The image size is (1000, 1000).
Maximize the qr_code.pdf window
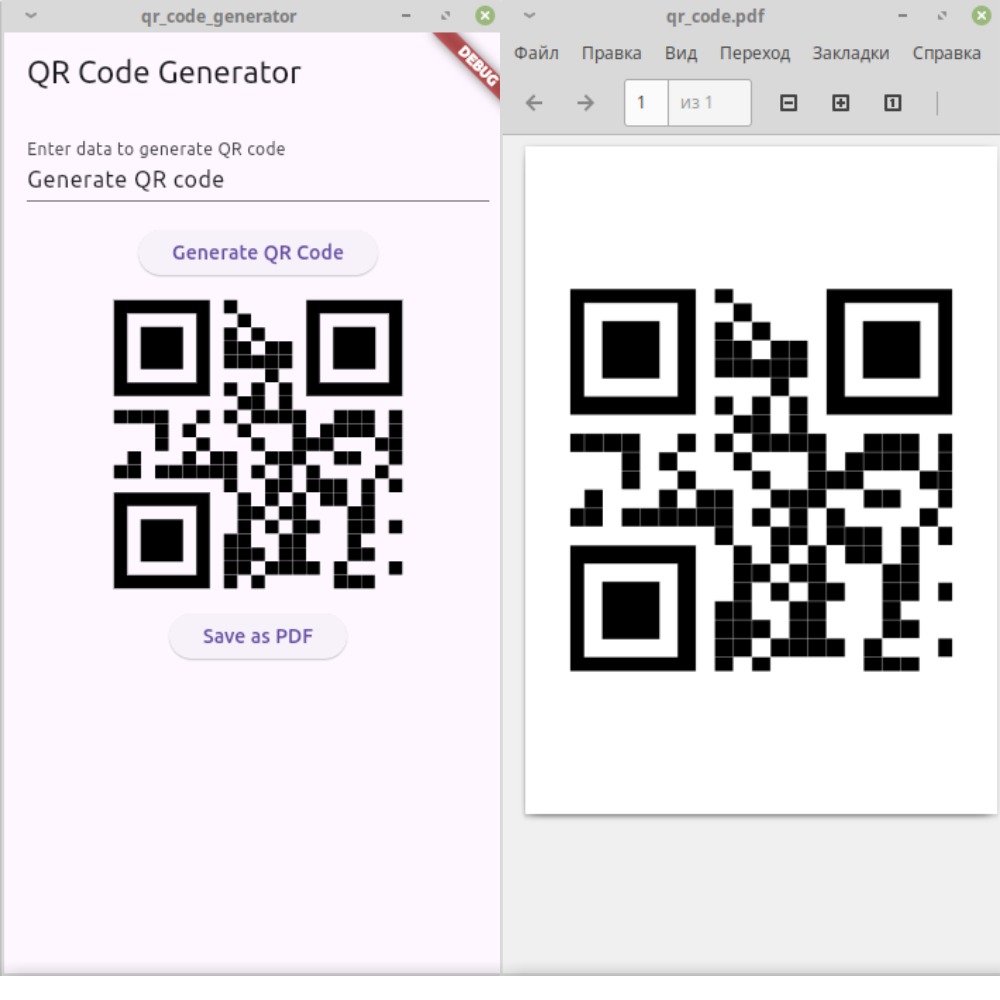pos(942,15)
